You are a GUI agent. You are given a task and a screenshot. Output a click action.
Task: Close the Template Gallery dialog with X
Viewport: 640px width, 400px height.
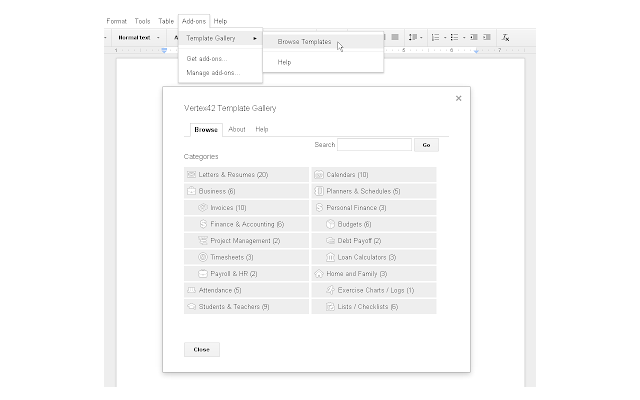(x=458, y=98)
